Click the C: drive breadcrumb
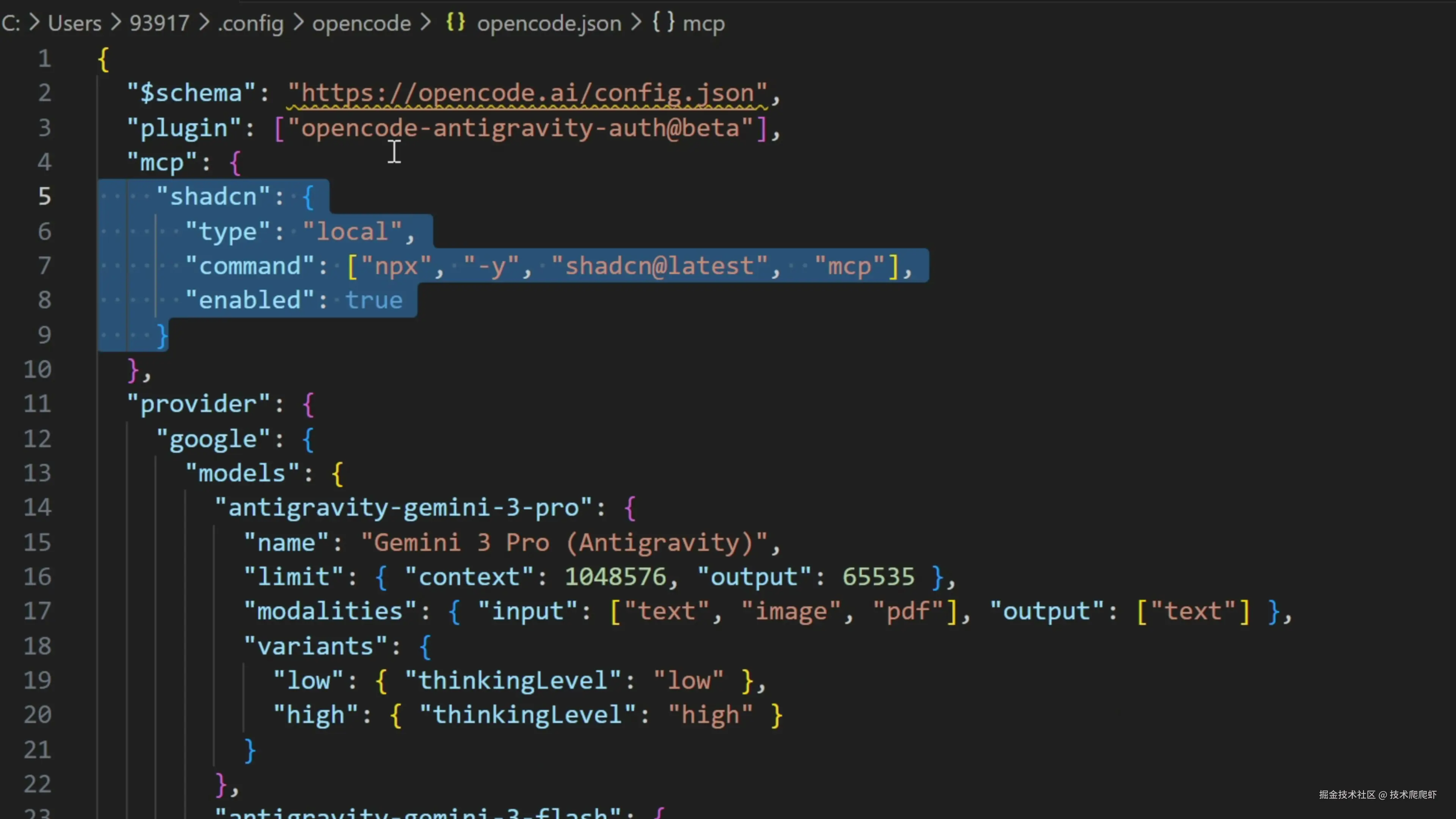Viewport: 1456px width, 819px height. click(x=11, y=23)
